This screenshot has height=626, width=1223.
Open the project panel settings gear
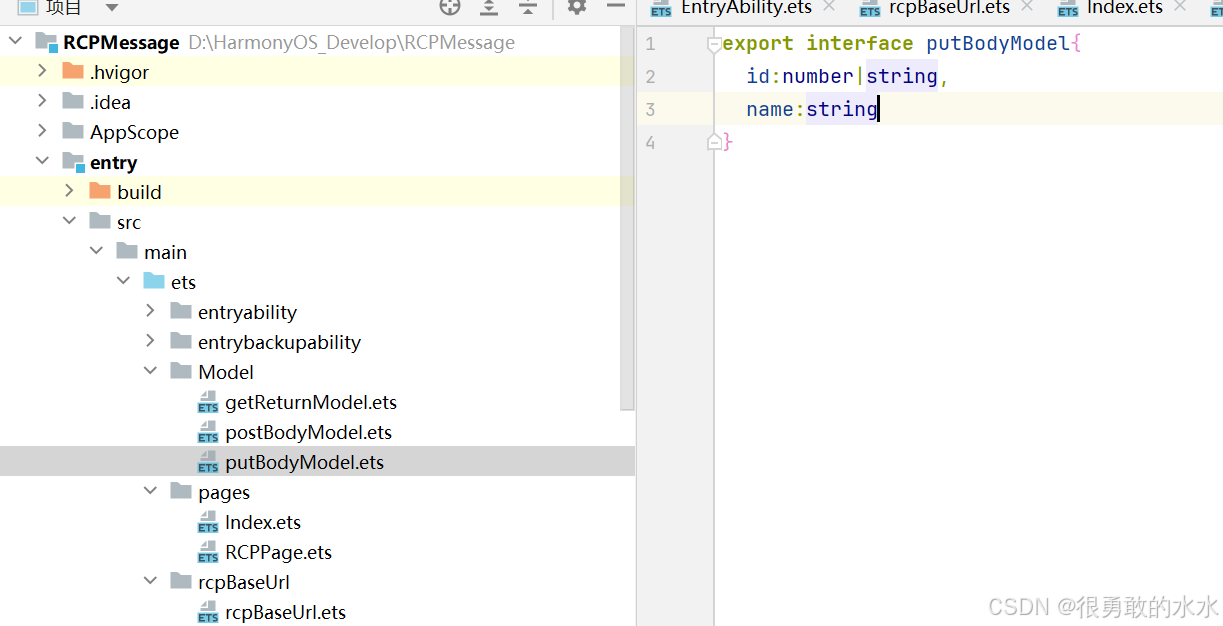(577, 7)
